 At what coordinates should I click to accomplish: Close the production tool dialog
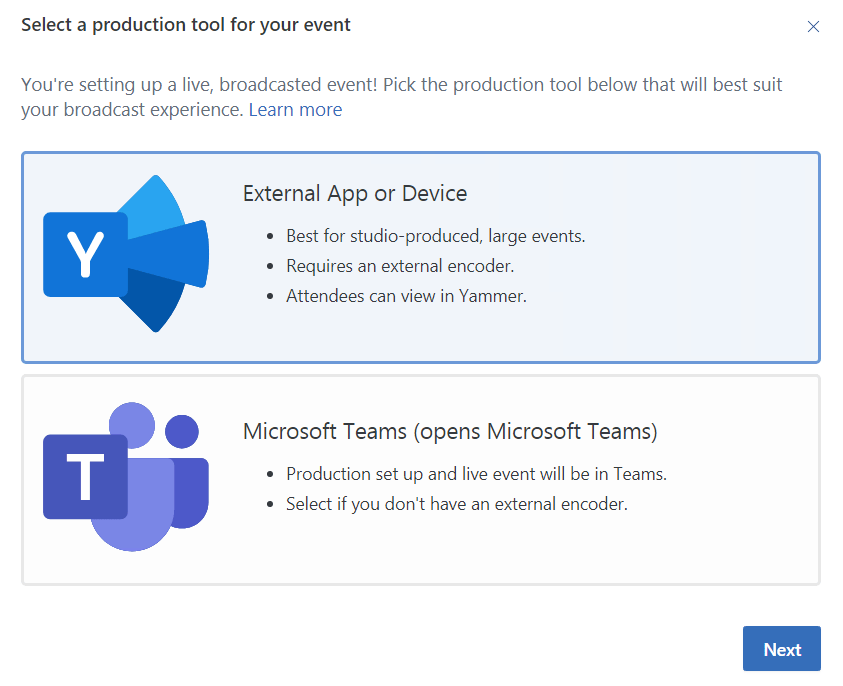814,27
